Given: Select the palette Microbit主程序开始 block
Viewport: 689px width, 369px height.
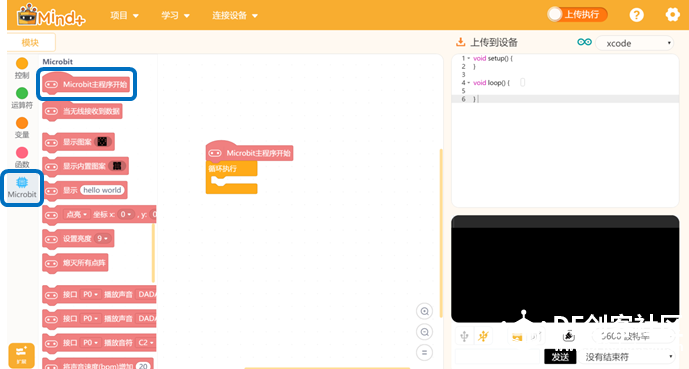Looking at the screenshot, I should point(86,84).
